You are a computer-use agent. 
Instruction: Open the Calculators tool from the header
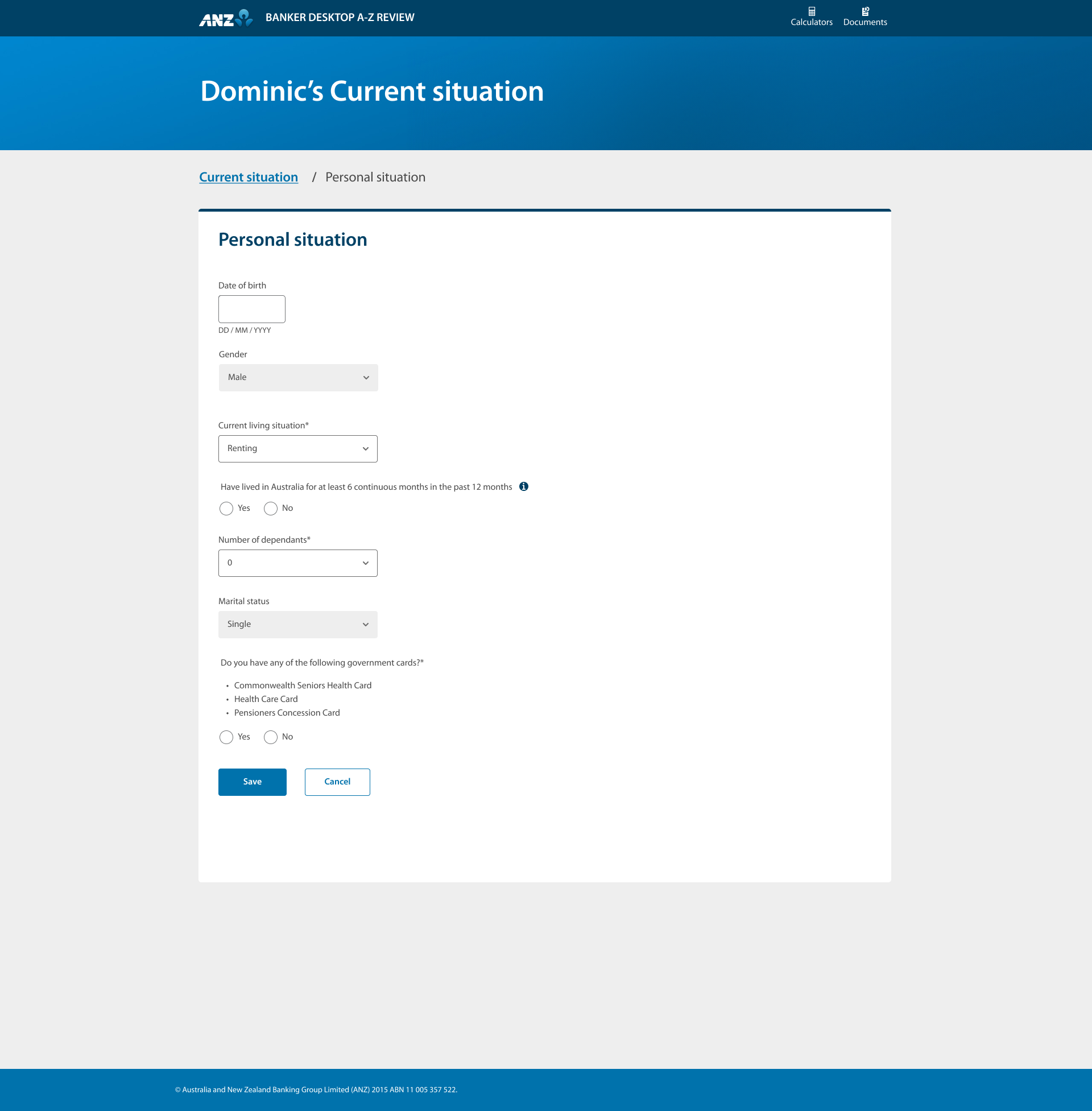click(811, 16)
